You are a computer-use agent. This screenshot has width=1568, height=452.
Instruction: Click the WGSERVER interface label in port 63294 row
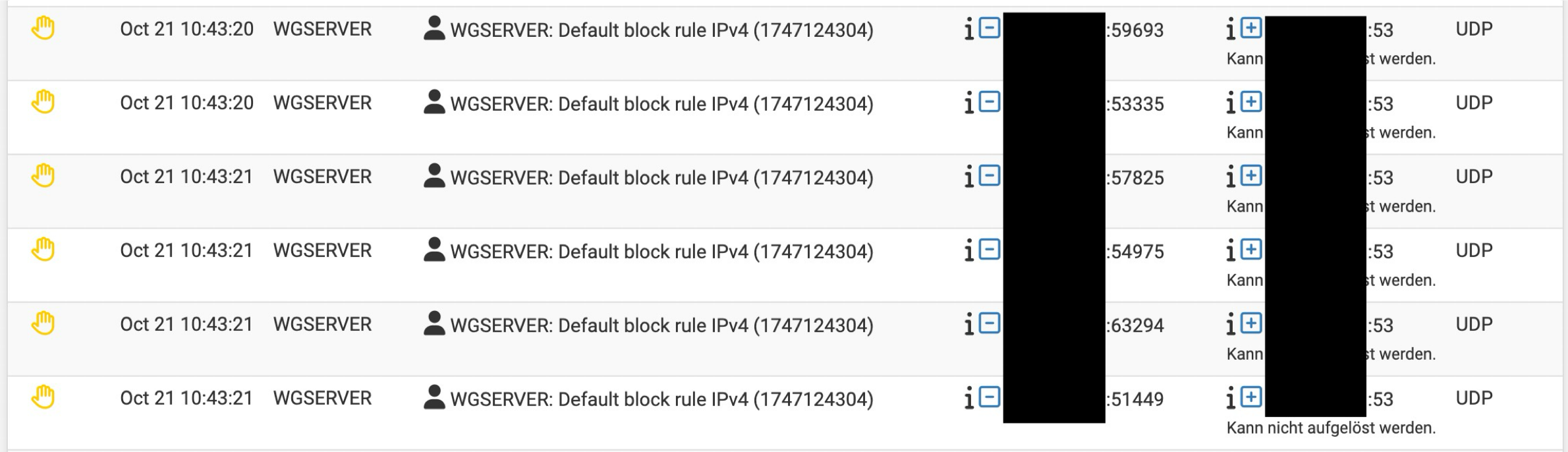pos(322,325)
